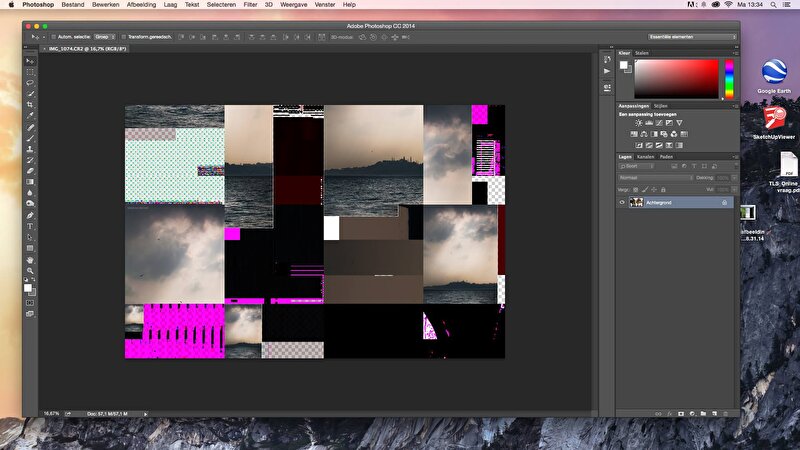Screen dimensions: 800x450
Task: Switch to the Kanalen tab
Action: click(x=646, y=157)
